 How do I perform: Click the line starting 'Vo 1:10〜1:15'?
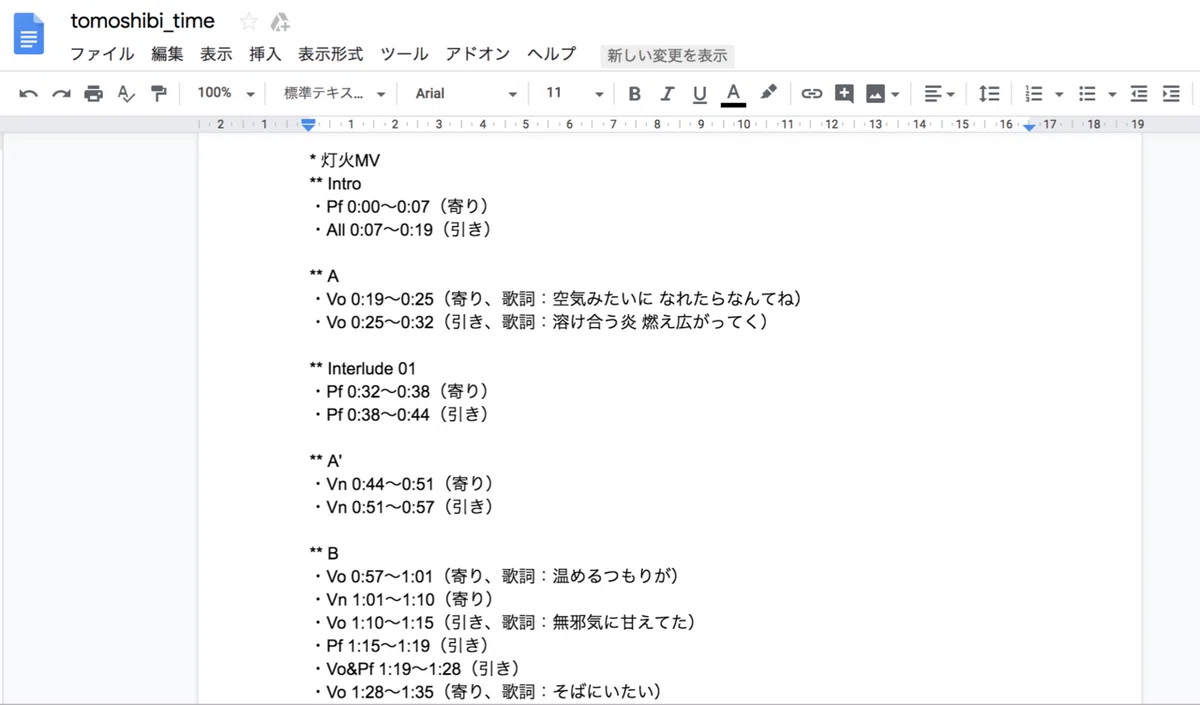(506, 622)
